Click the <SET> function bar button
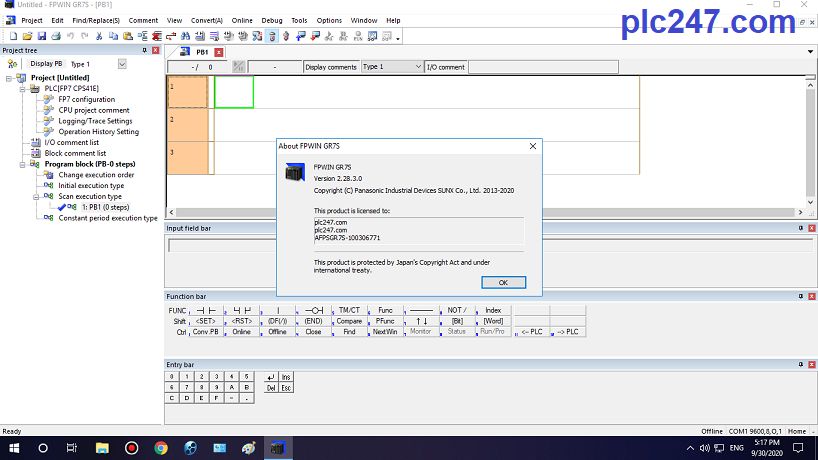 click(206, 321)
